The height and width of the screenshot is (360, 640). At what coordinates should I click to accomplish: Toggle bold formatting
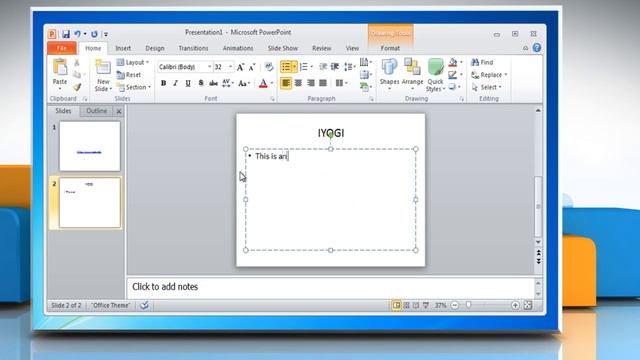point(163,83)
